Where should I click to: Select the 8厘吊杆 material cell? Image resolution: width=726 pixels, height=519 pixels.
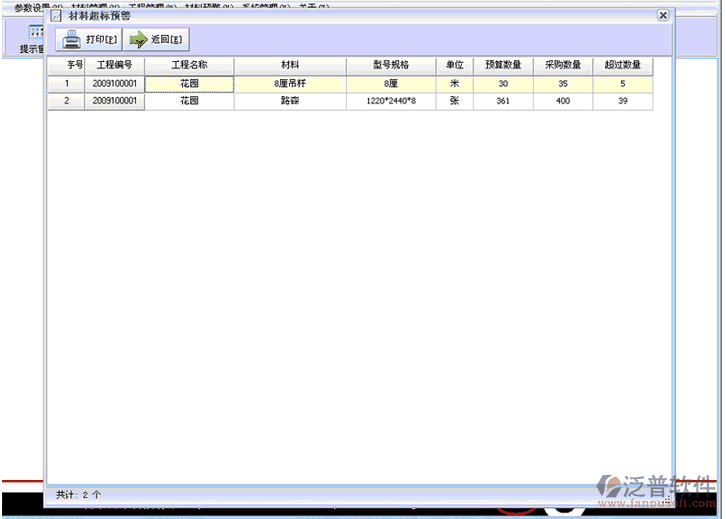tap(290, 84)
